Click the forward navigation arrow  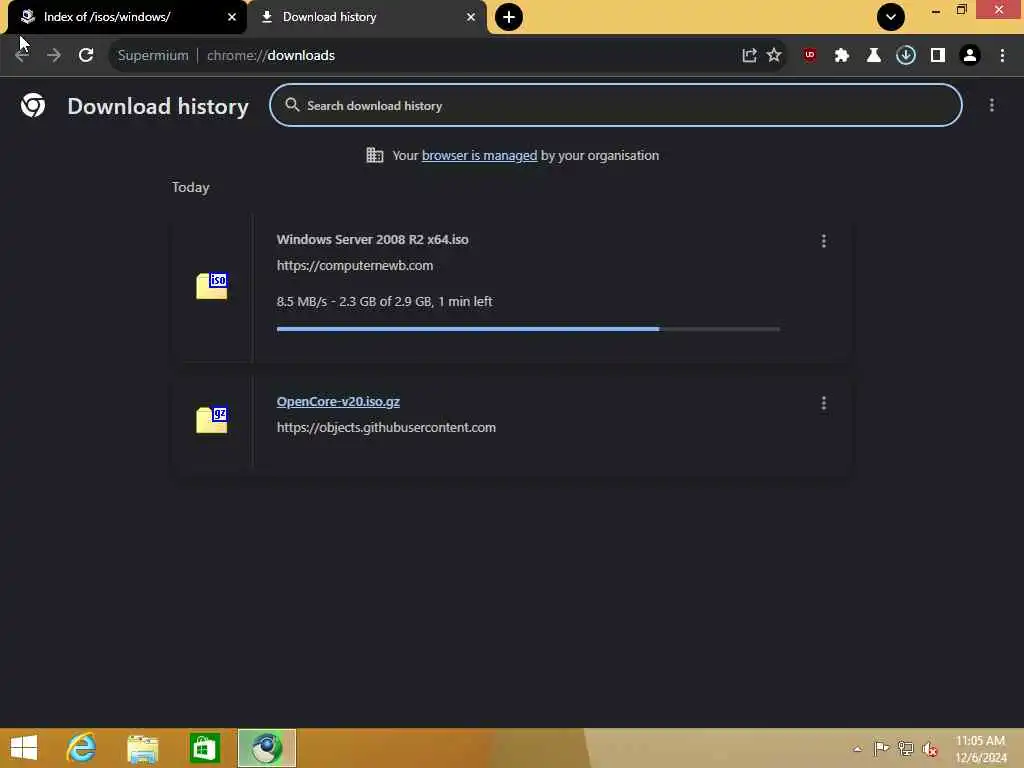pyautogui.click(x=54, y=56)
